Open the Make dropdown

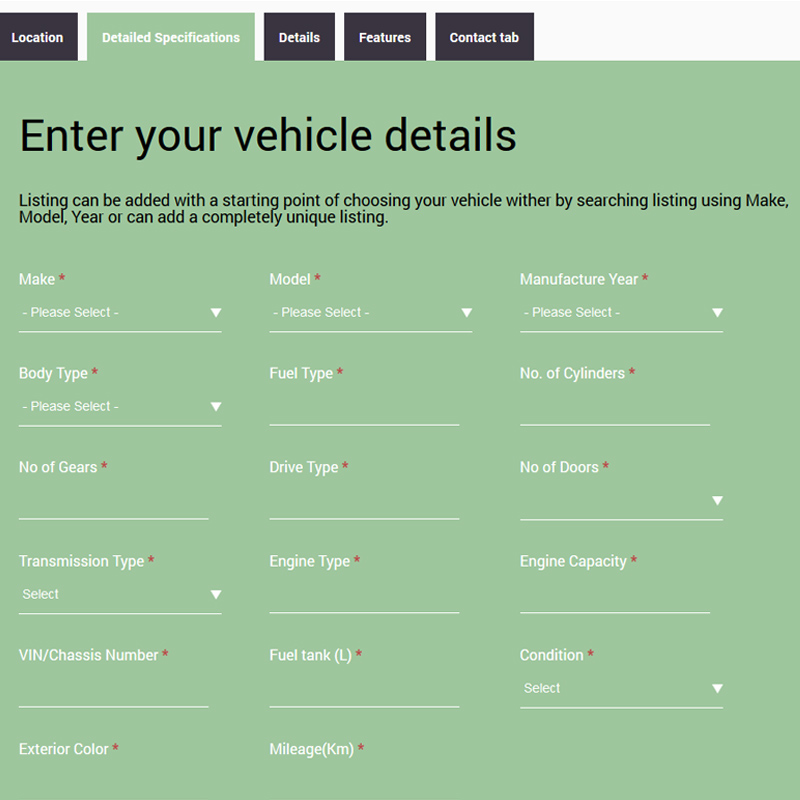coord(120,313)
